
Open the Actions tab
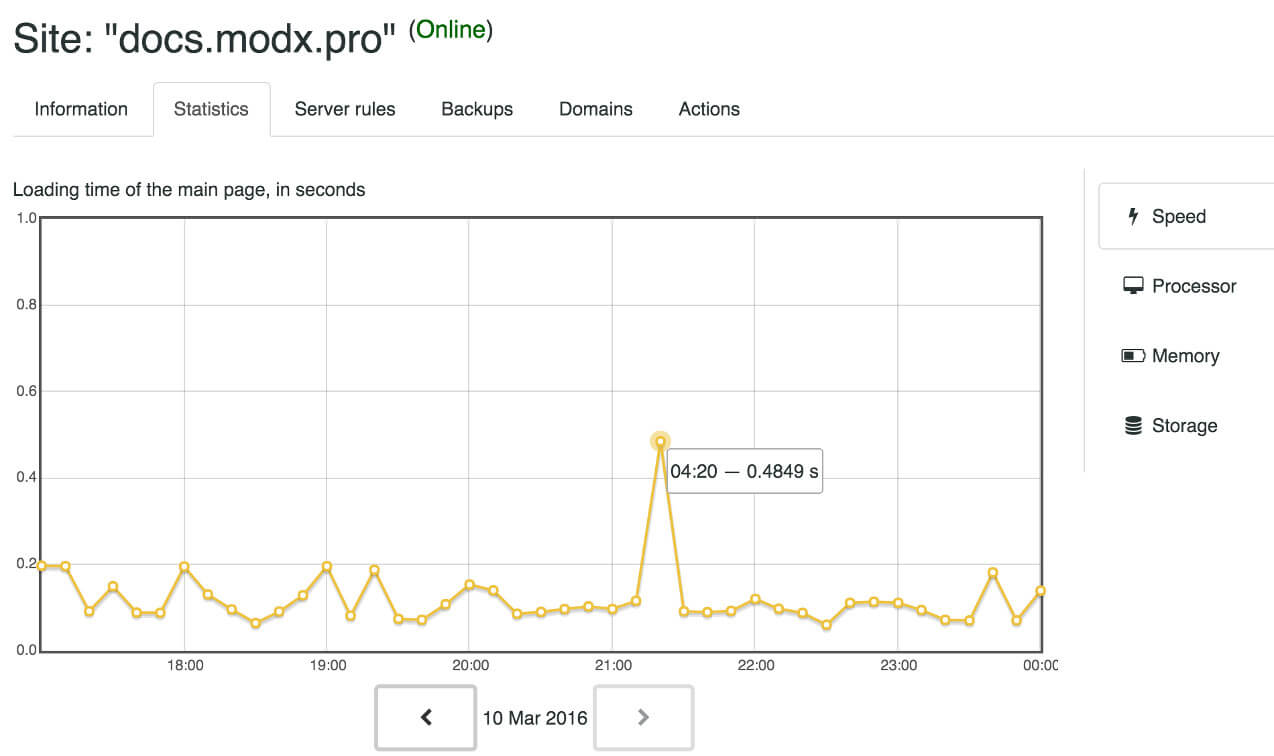tap(709, 109)
